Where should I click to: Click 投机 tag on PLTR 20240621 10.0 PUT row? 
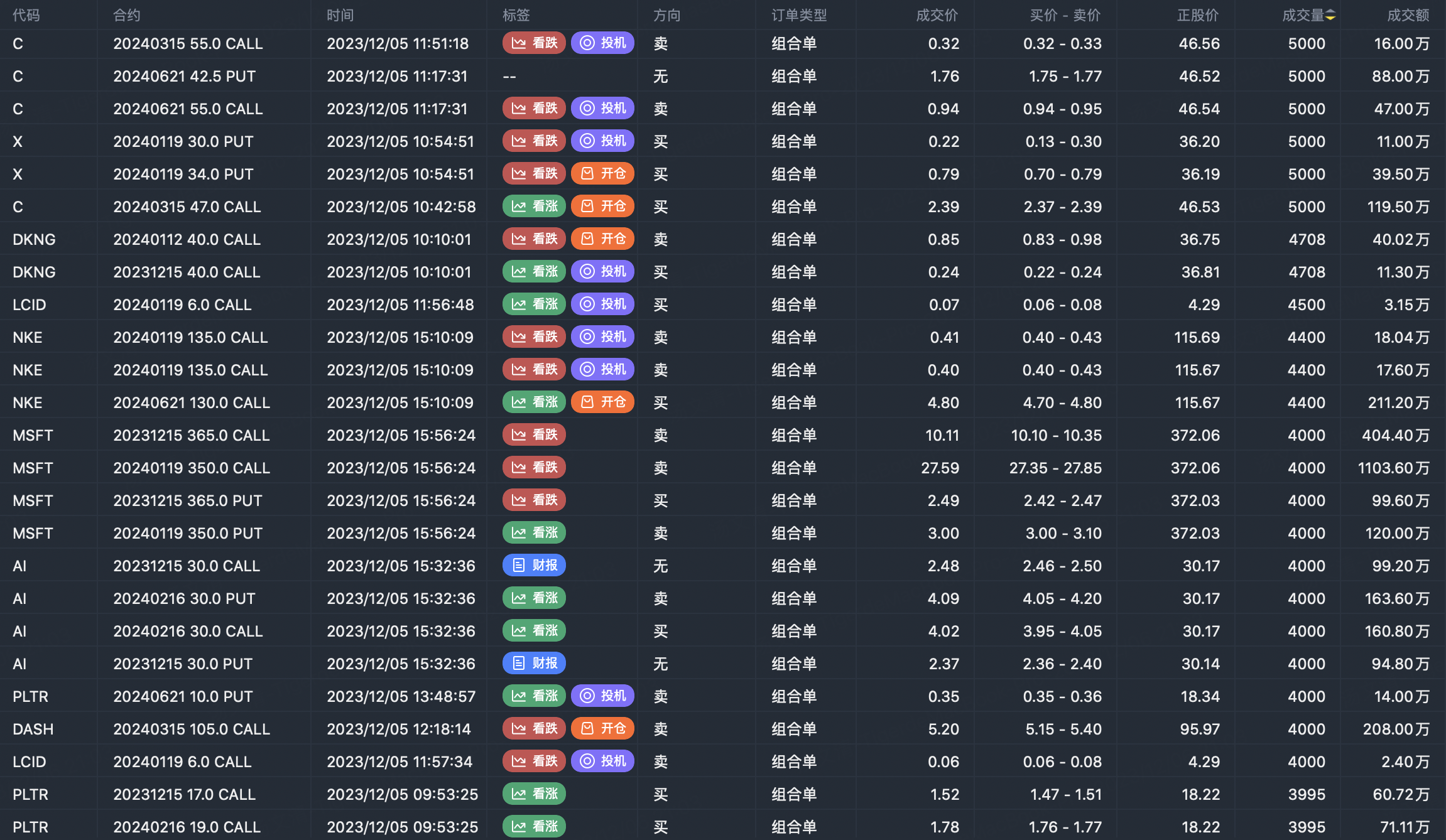pyautogui.click(x=602, y=696)
